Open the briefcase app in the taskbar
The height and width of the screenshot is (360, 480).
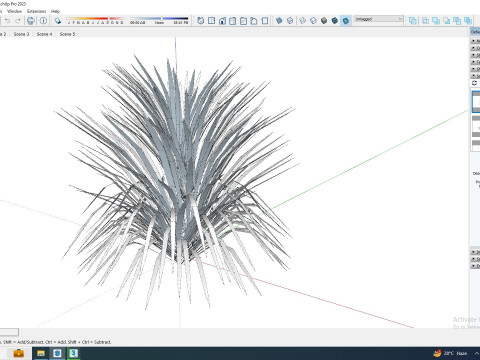[x=18, y=353]
